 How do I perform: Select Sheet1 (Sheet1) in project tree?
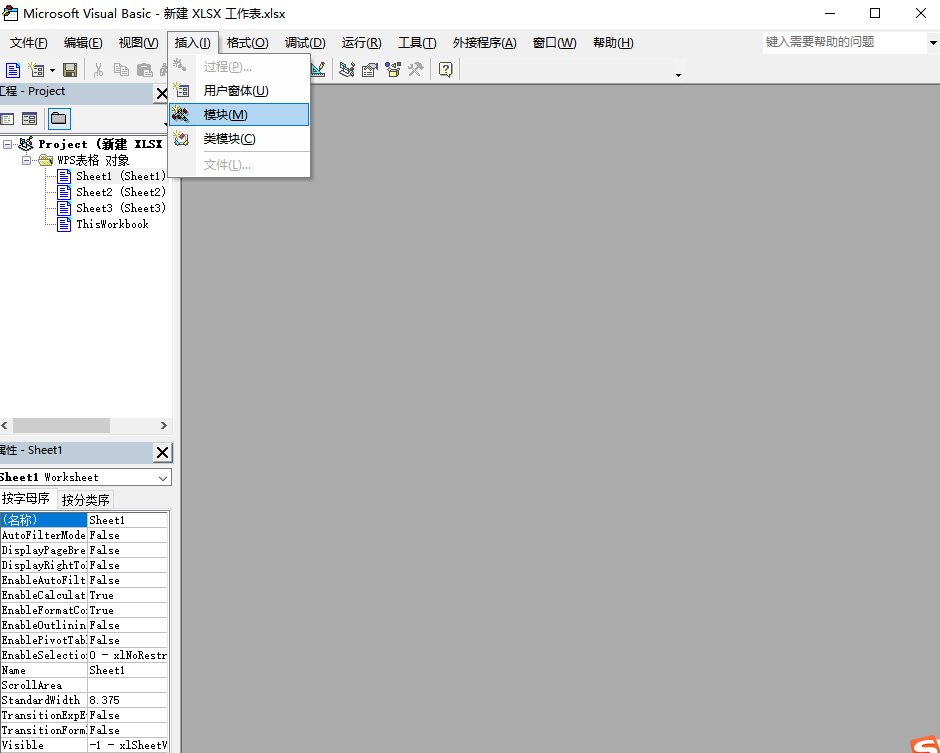[120, 176]
